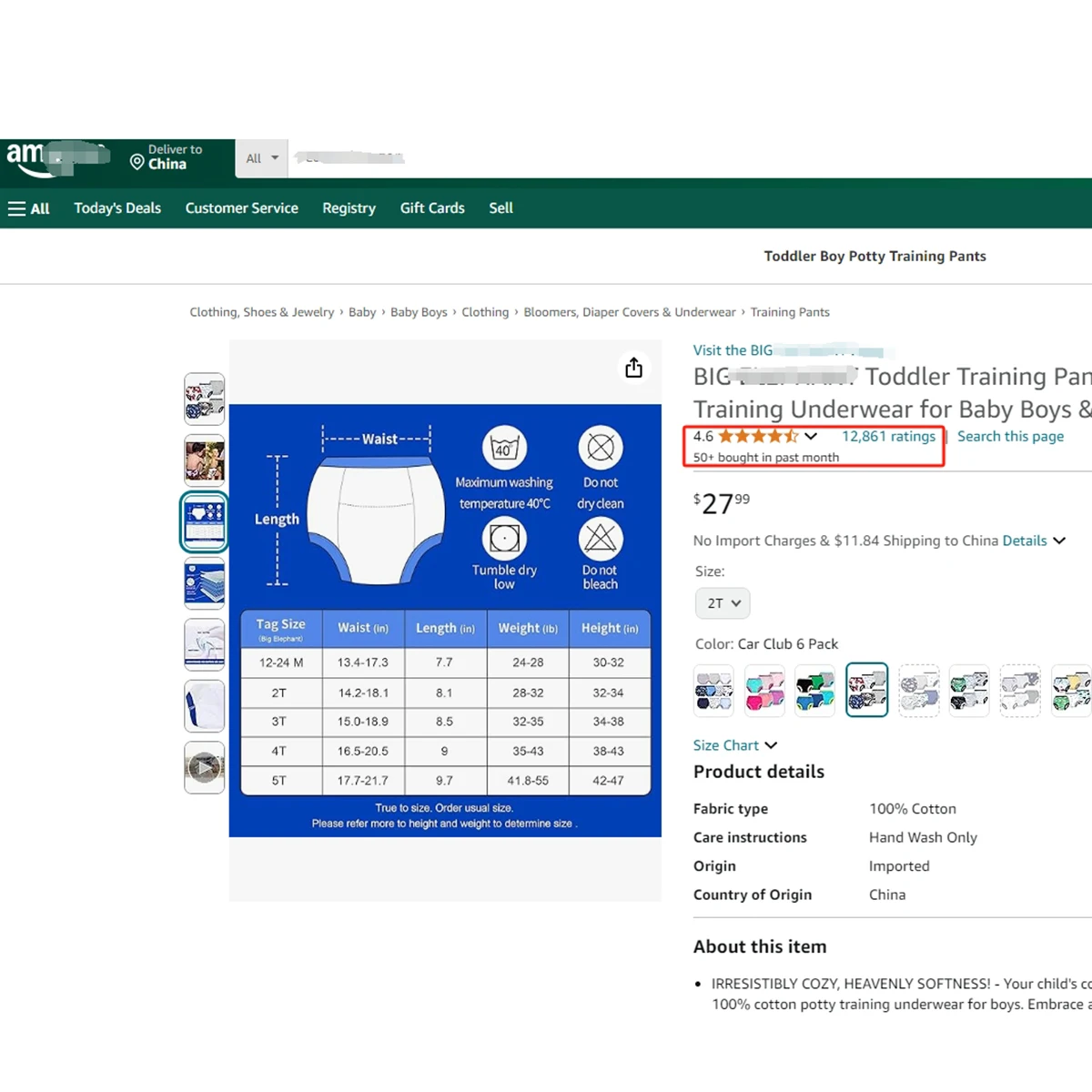This screenshot has height=1092, width=1092.
Task: Open the hamburger All menu
Action: coord(28,208)
